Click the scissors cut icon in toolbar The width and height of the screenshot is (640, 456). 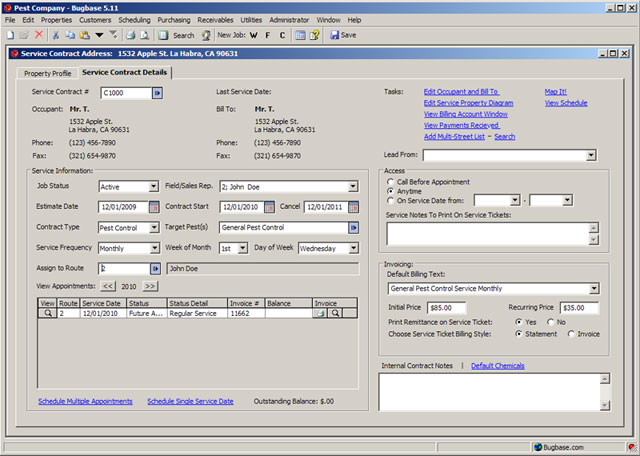(57, 35)
